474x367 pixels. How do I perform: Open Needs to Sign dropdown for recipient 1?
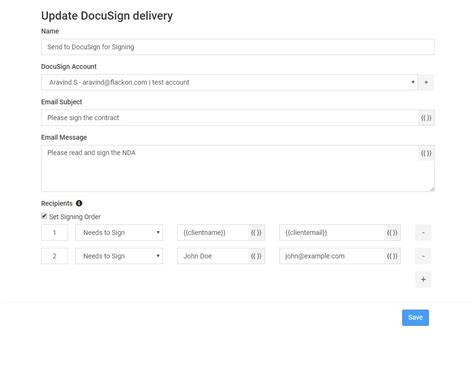(x=119, y=233)
